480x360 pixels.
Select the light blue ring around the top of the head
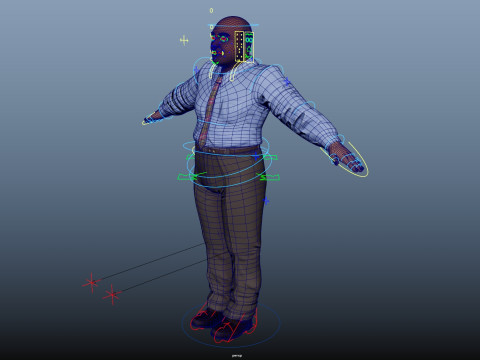click(233, 25)
